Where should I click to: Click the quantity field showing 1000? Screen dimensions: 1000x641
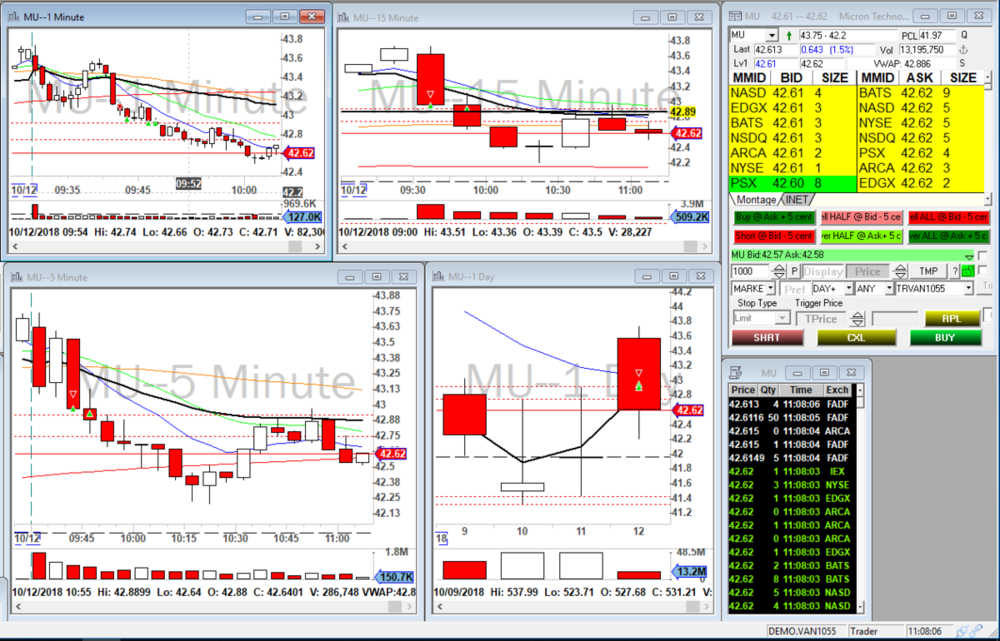click(x=752, y=271)
